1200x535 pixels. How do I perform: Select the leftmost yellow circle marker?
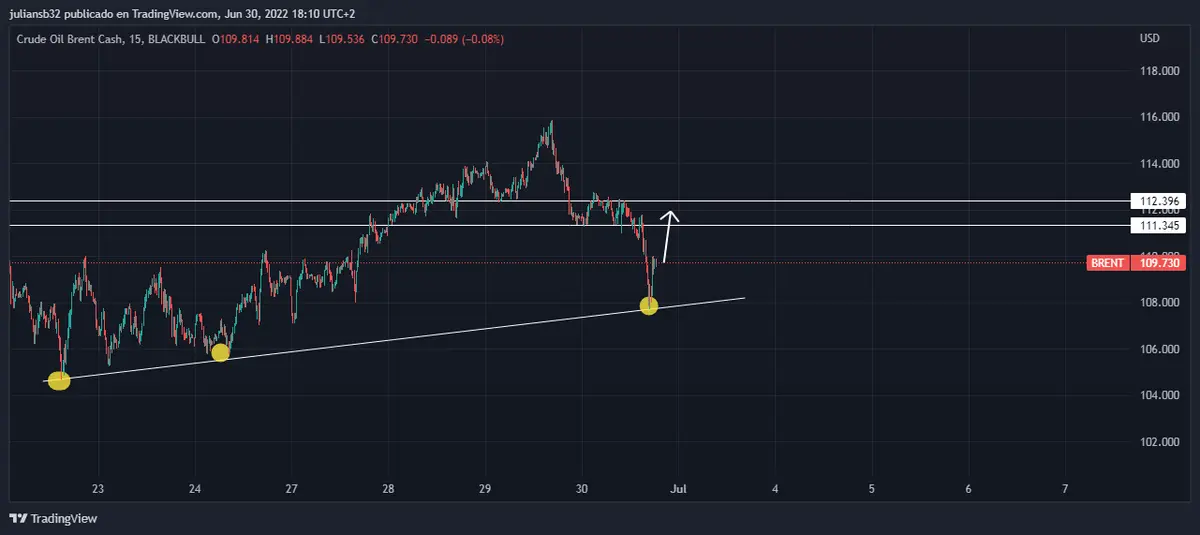tap(59, 380)
